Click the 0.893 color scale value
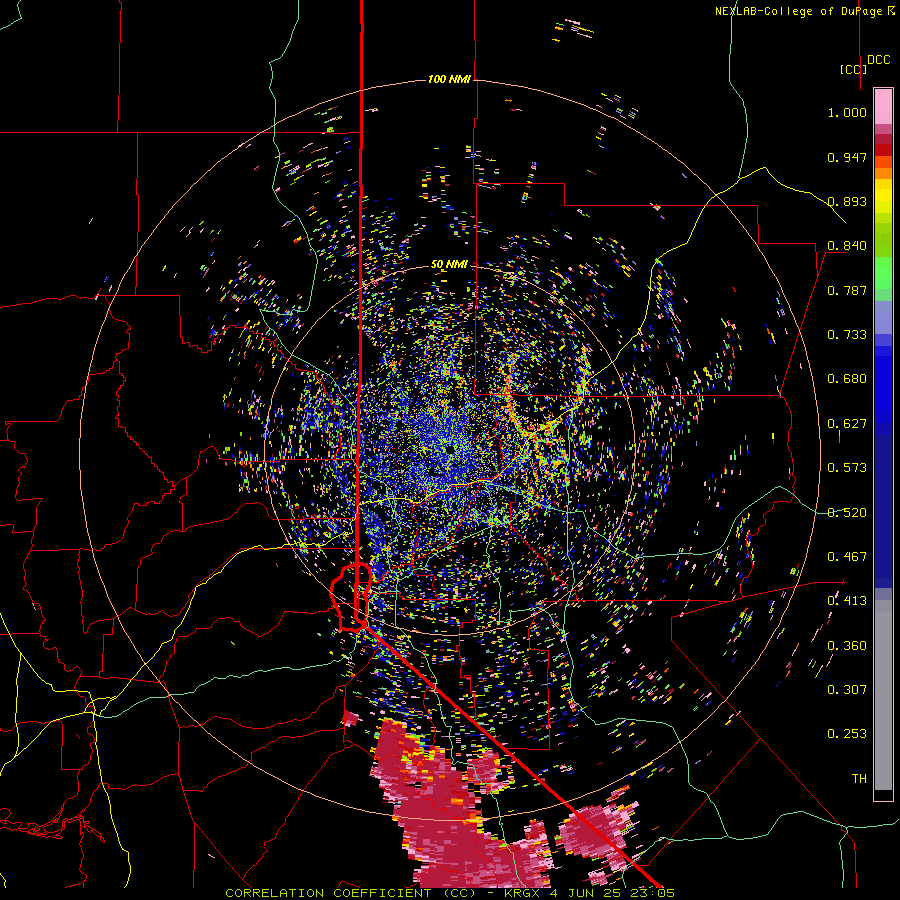The height and width of the screenshot is (900, 900). click(x=847, y=201)
